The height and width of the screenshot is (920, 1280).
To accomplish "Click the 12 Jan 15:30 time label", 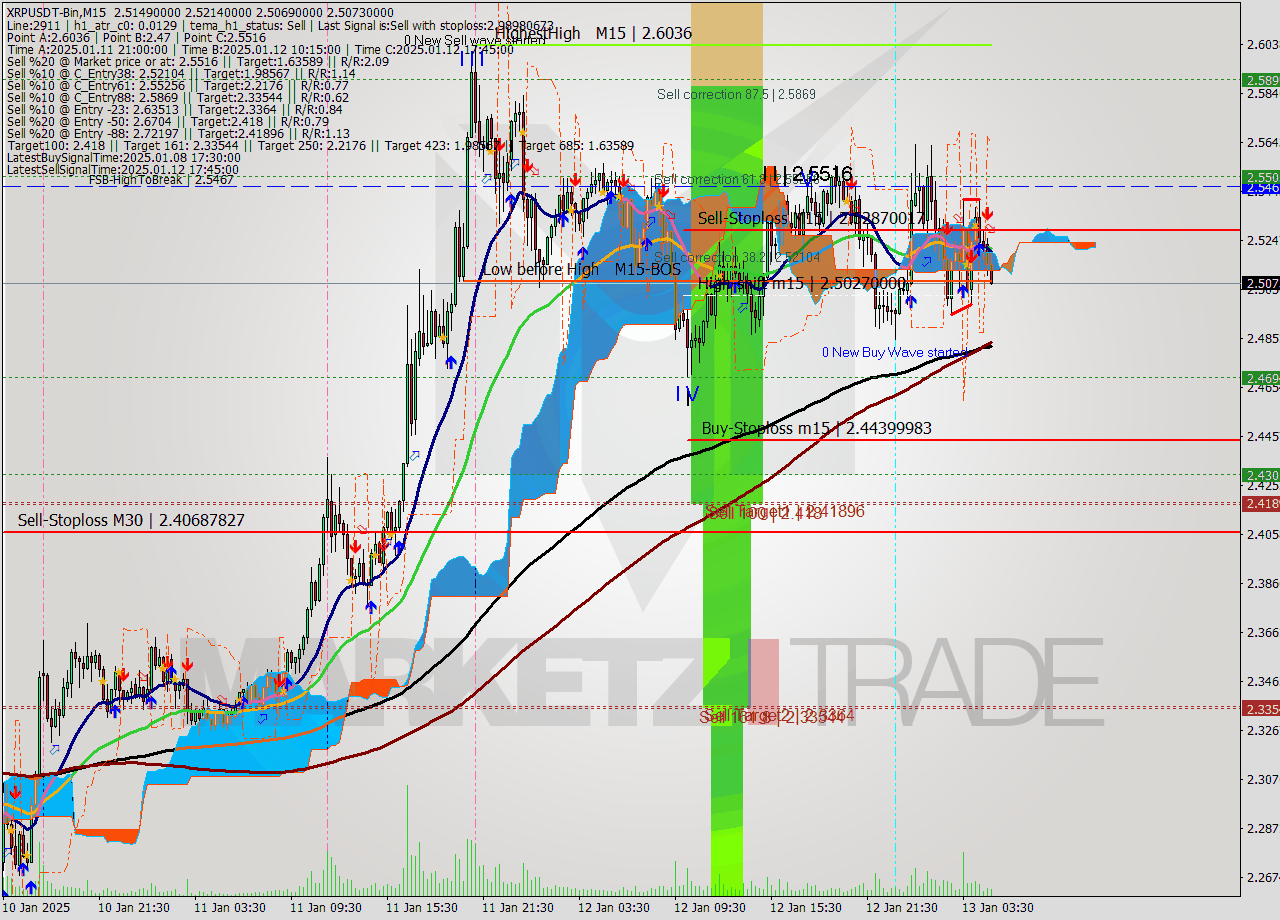I will click(x=806, y=908).
